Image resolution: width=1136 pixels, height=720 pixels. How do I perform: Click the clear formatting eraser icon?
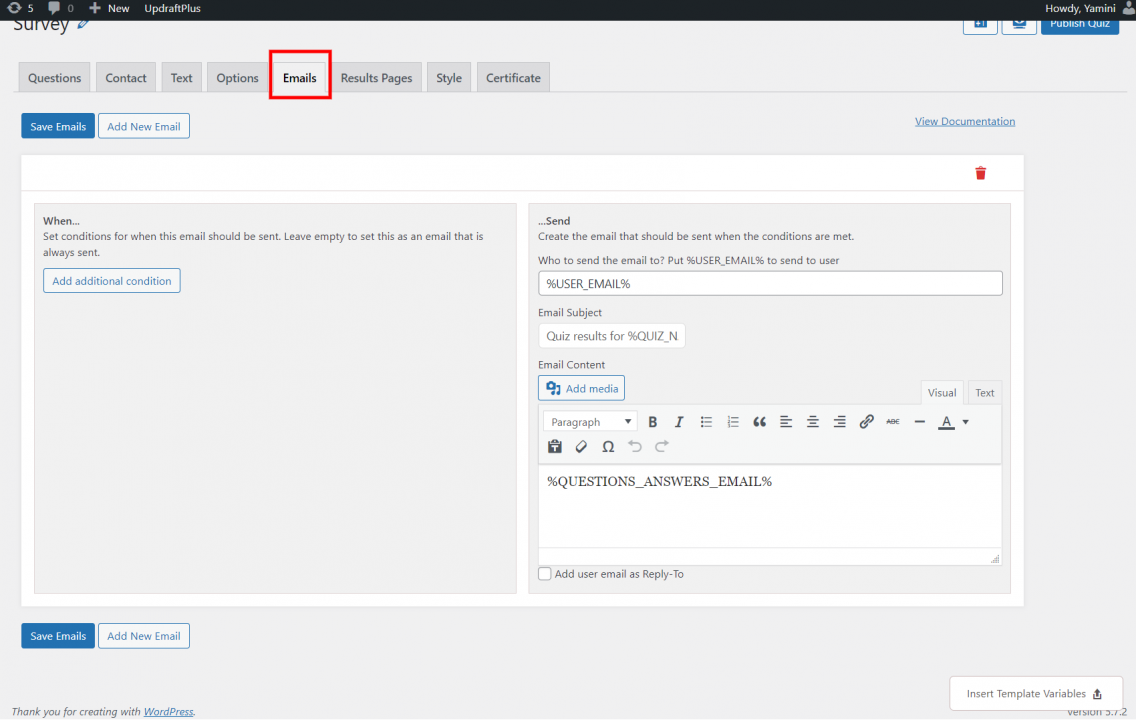[x=581, y=447]
